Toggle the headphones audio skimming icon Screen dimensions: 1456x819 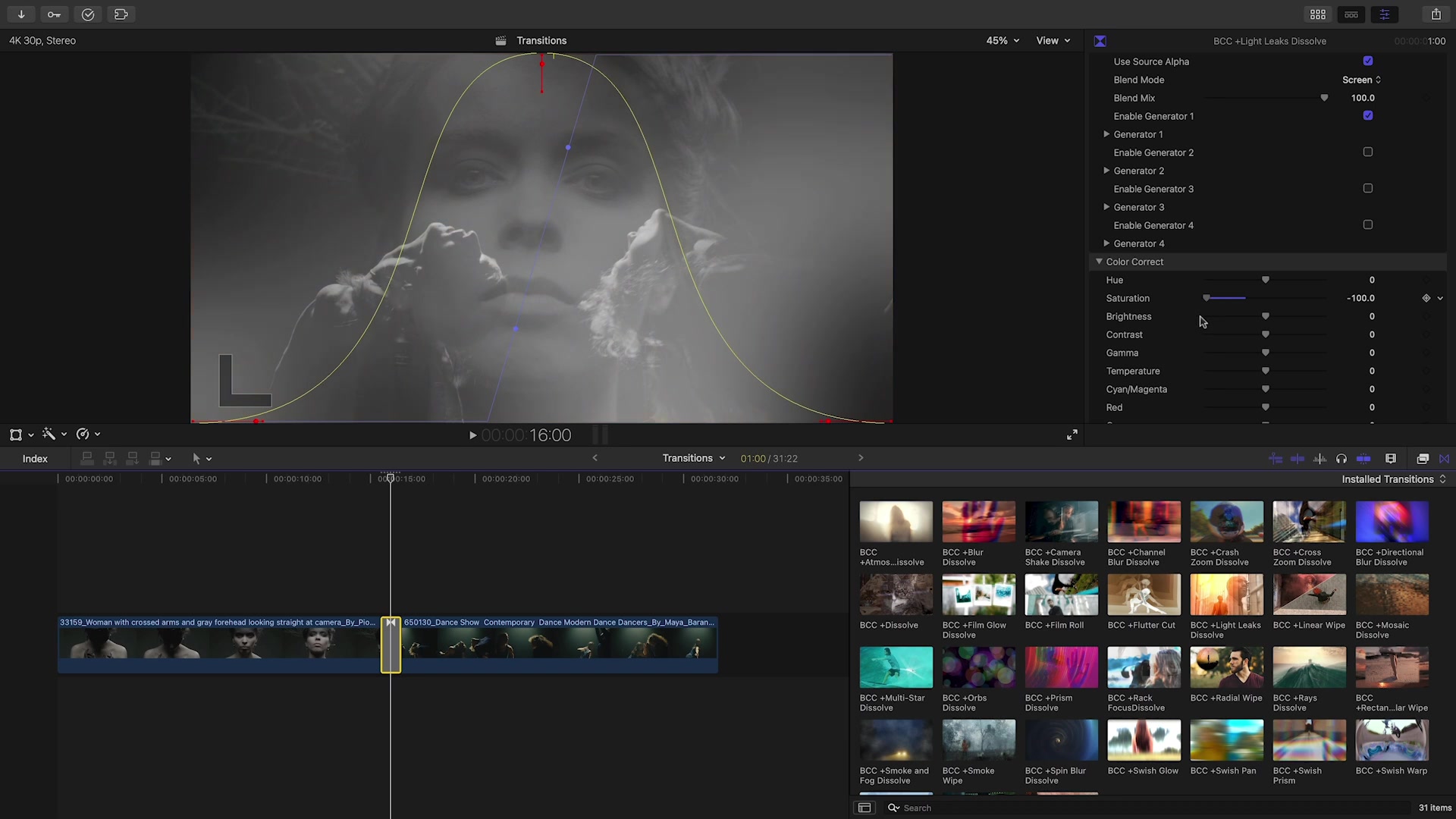(1341, 459)
